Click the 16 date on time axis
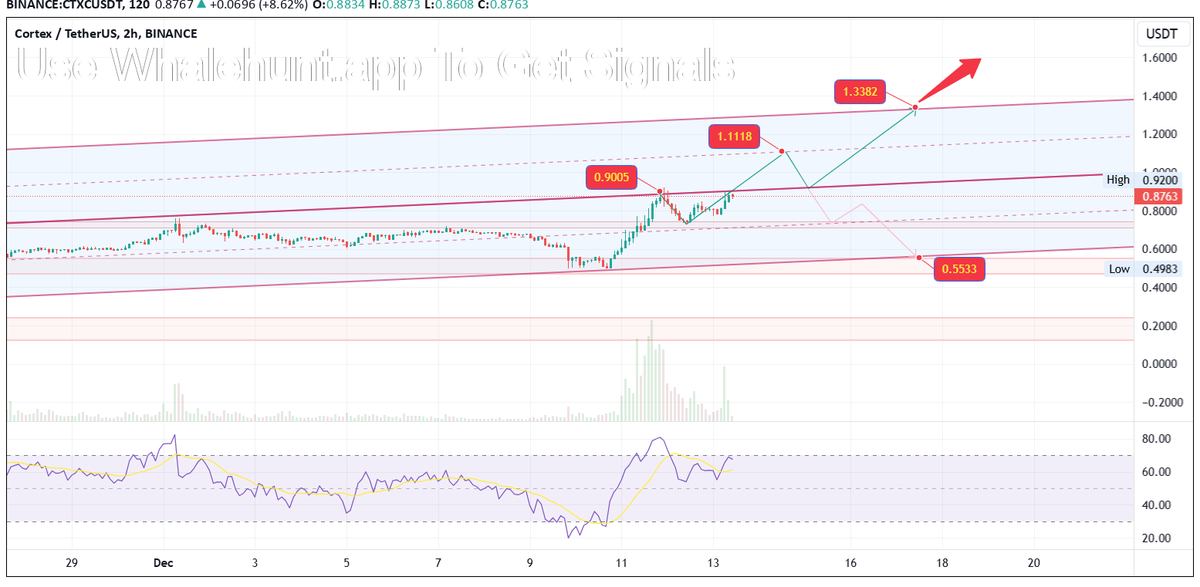 (850, 562)
